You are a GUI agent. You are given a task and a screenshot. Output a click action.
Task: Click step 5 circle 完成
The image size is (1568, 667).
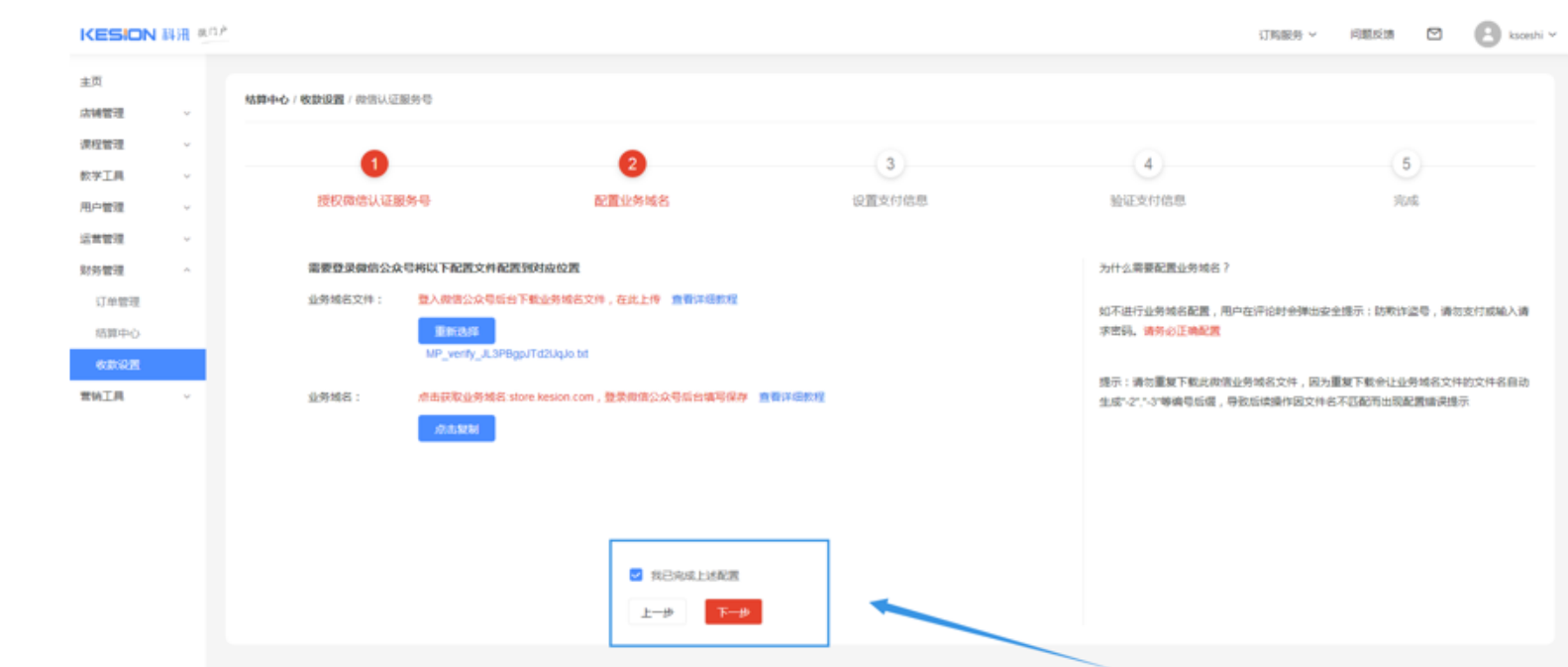pos(1406,164)
